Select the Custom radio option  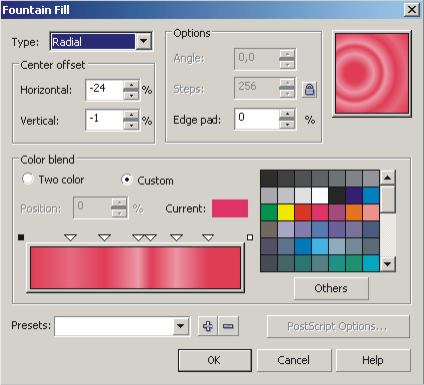pyautogui.click(x=126, y=180)
